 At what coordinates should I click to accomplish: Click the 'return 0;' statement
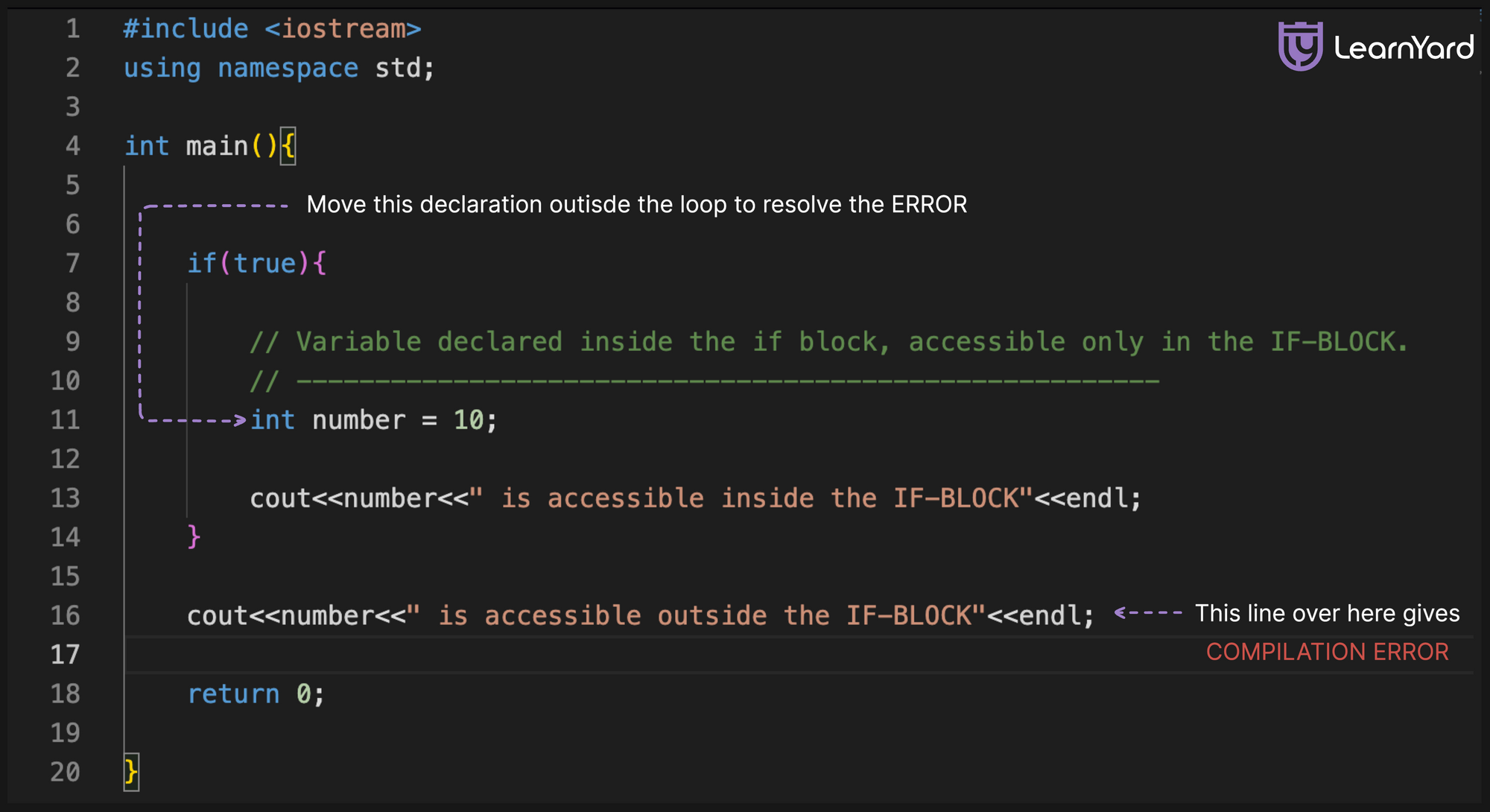[256, 694]
